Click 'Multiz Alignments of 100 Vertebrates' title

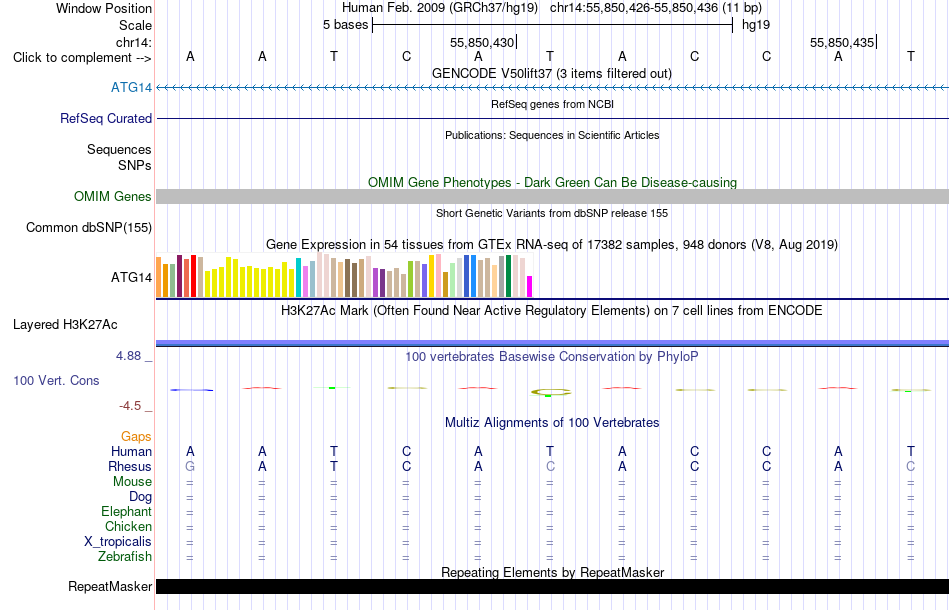pos(552,423)
